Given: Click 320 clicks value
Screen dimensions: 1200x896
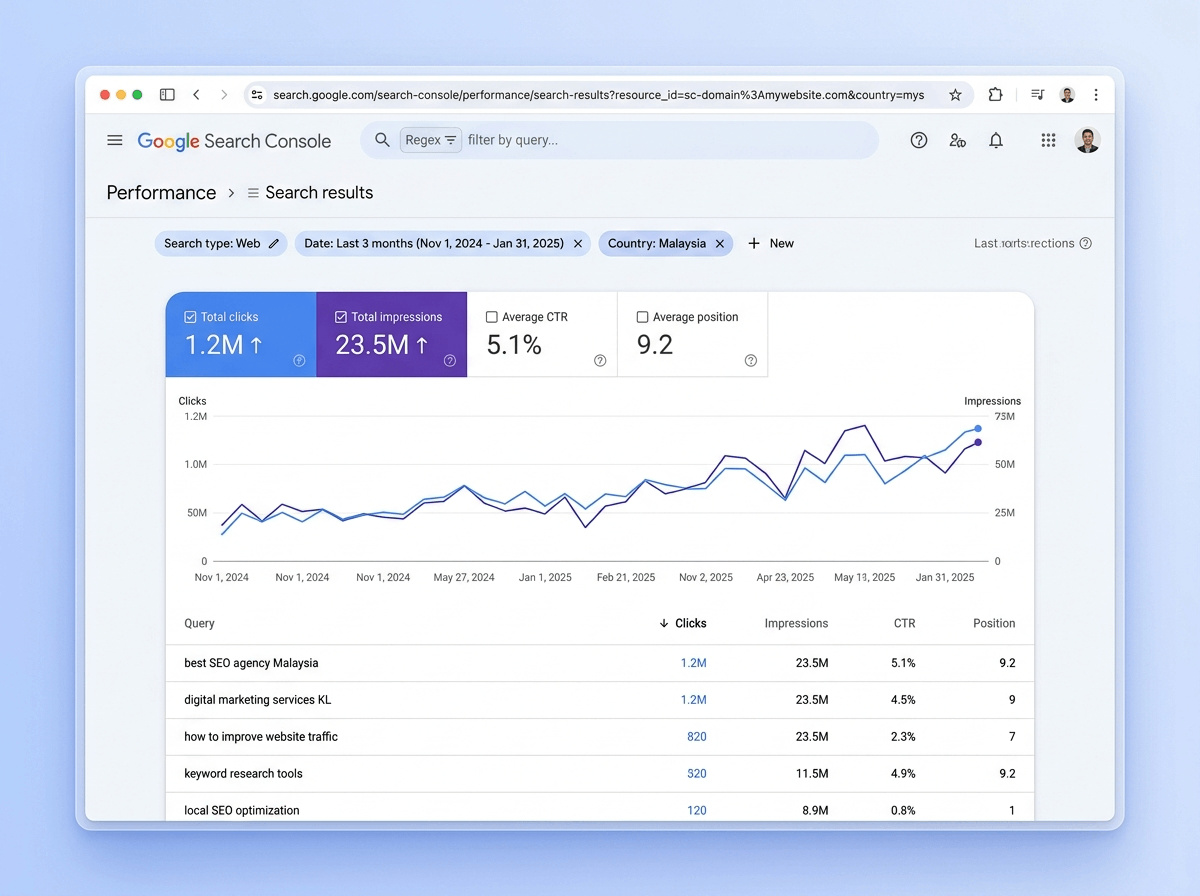Looking at the screenshot, I should pyautogui.click(x=697, y=774).
